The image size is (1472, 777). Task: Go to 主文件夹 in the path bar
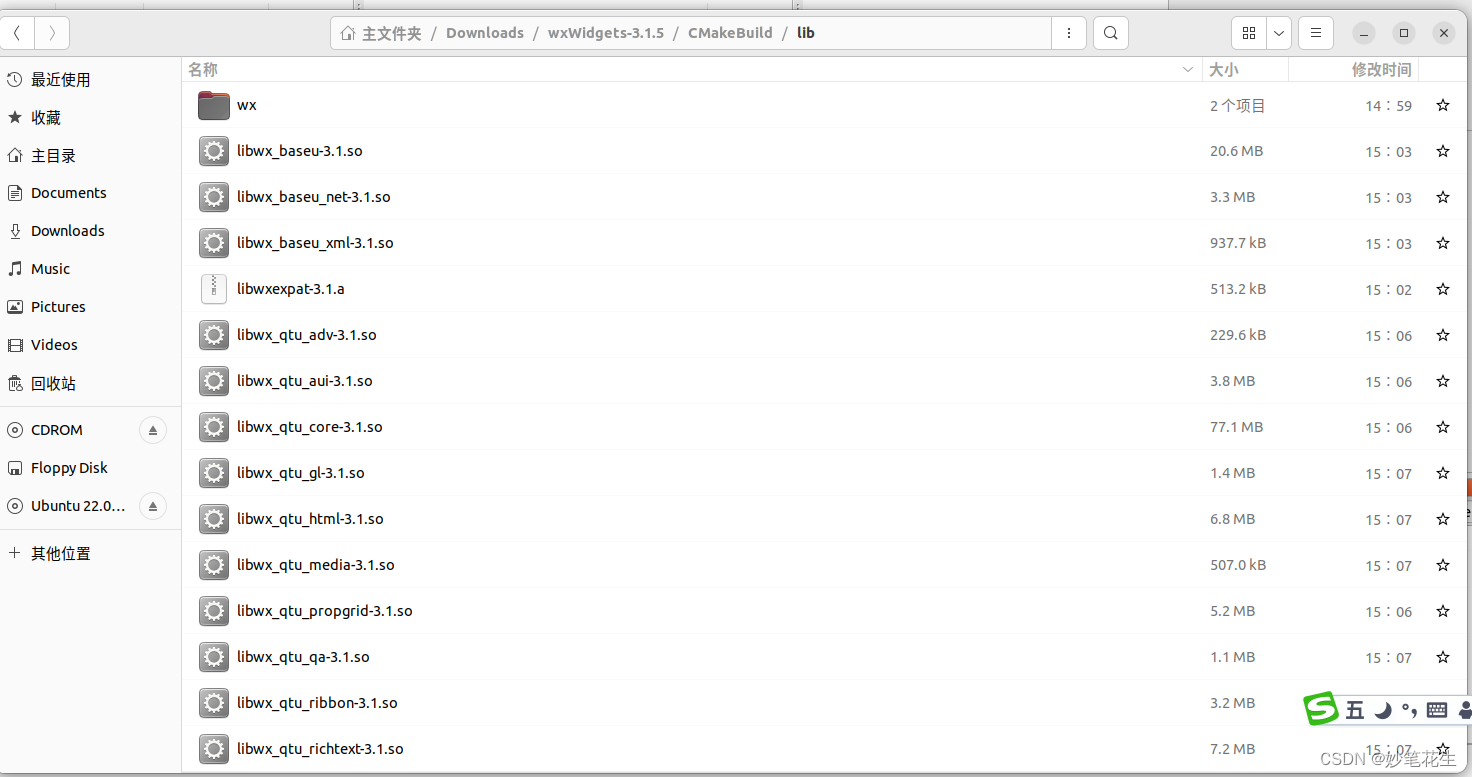tap(390, 32)
